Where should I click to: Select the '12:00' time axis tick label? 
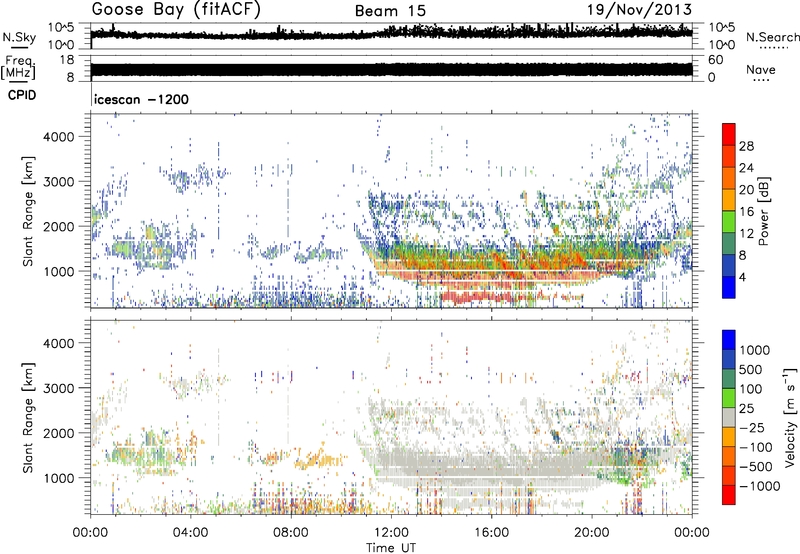(391, 533)
